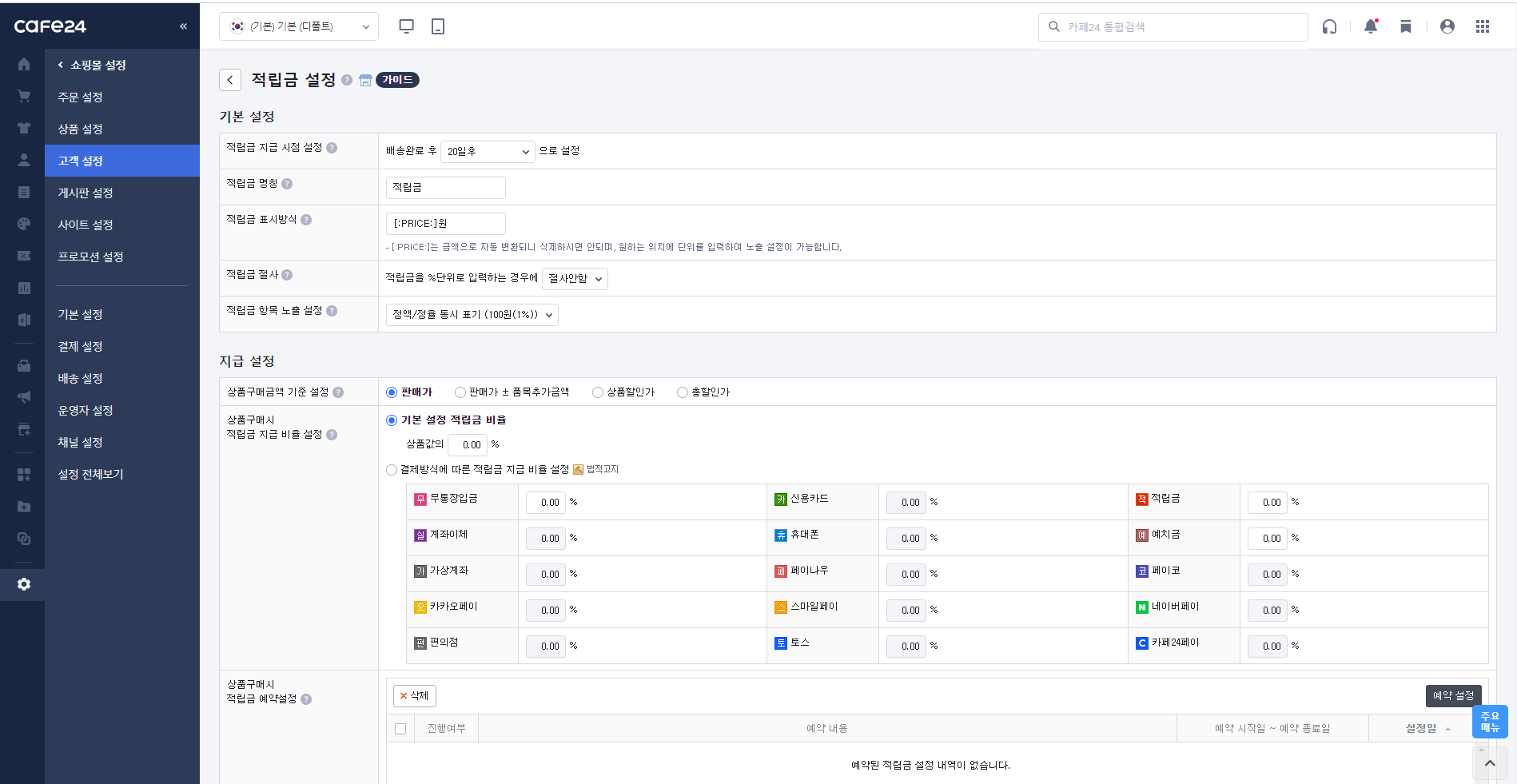Open 결제 설정 menu

(x=80, y=346)
